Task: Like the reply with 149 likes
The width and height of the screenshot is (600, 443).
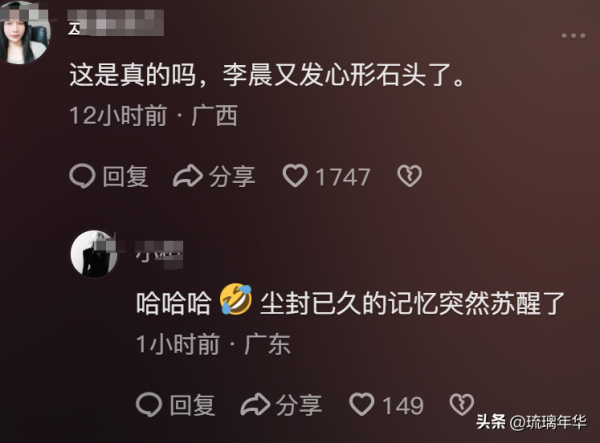Action: 362,404
